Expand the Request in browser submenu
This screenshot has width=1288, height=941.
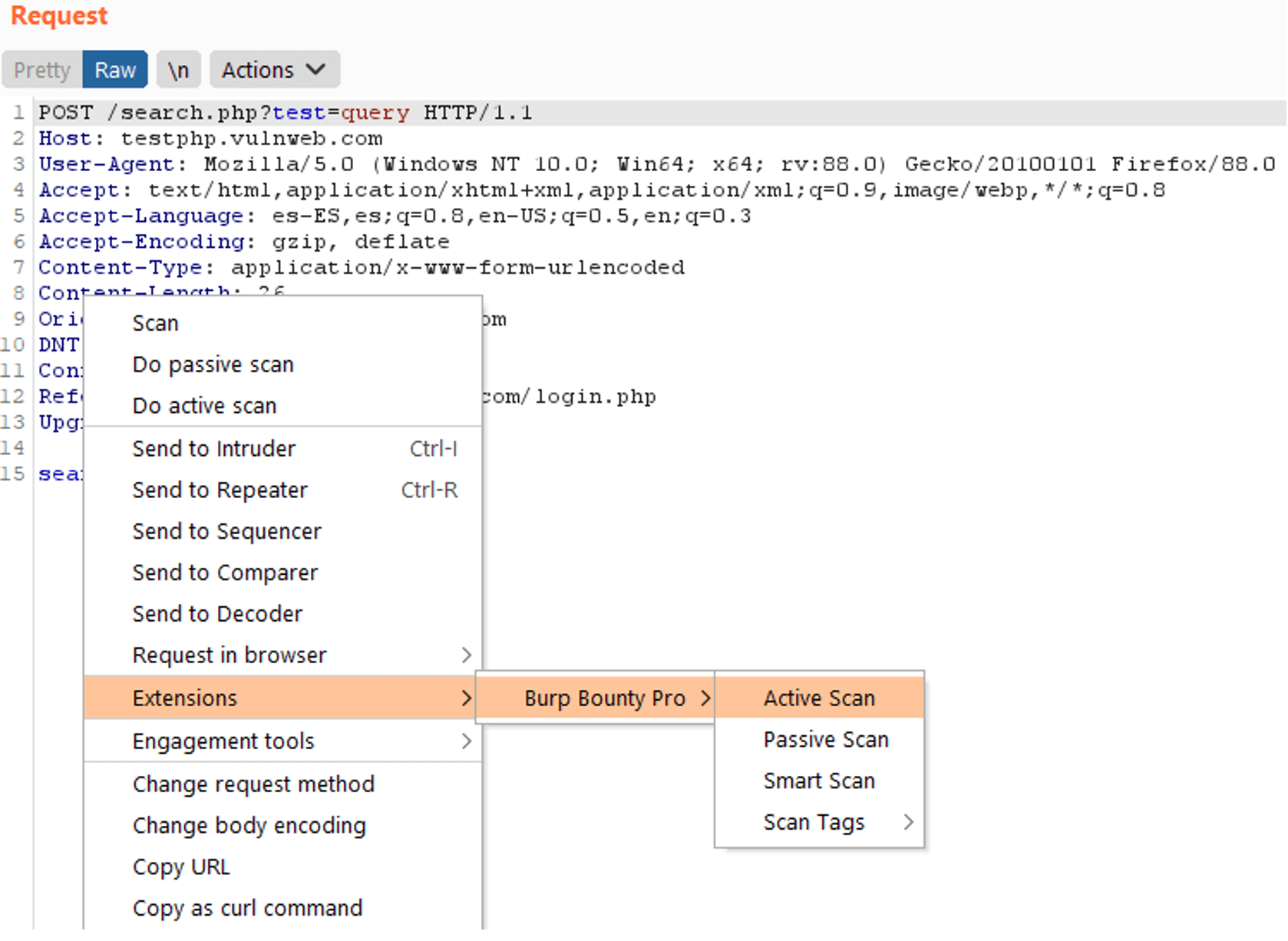229,655
